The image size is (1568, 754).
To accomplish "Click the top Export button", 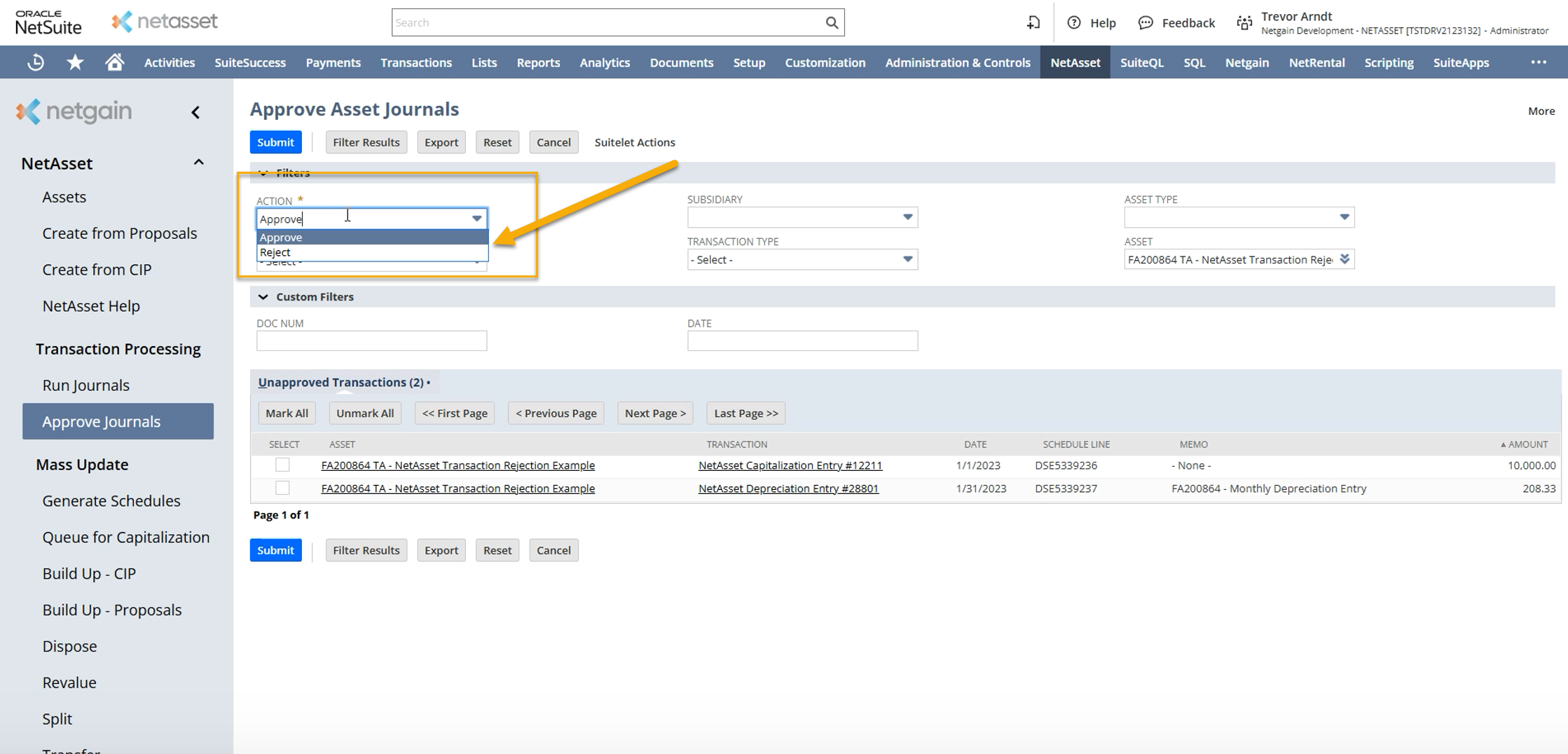I will [441, 142].
